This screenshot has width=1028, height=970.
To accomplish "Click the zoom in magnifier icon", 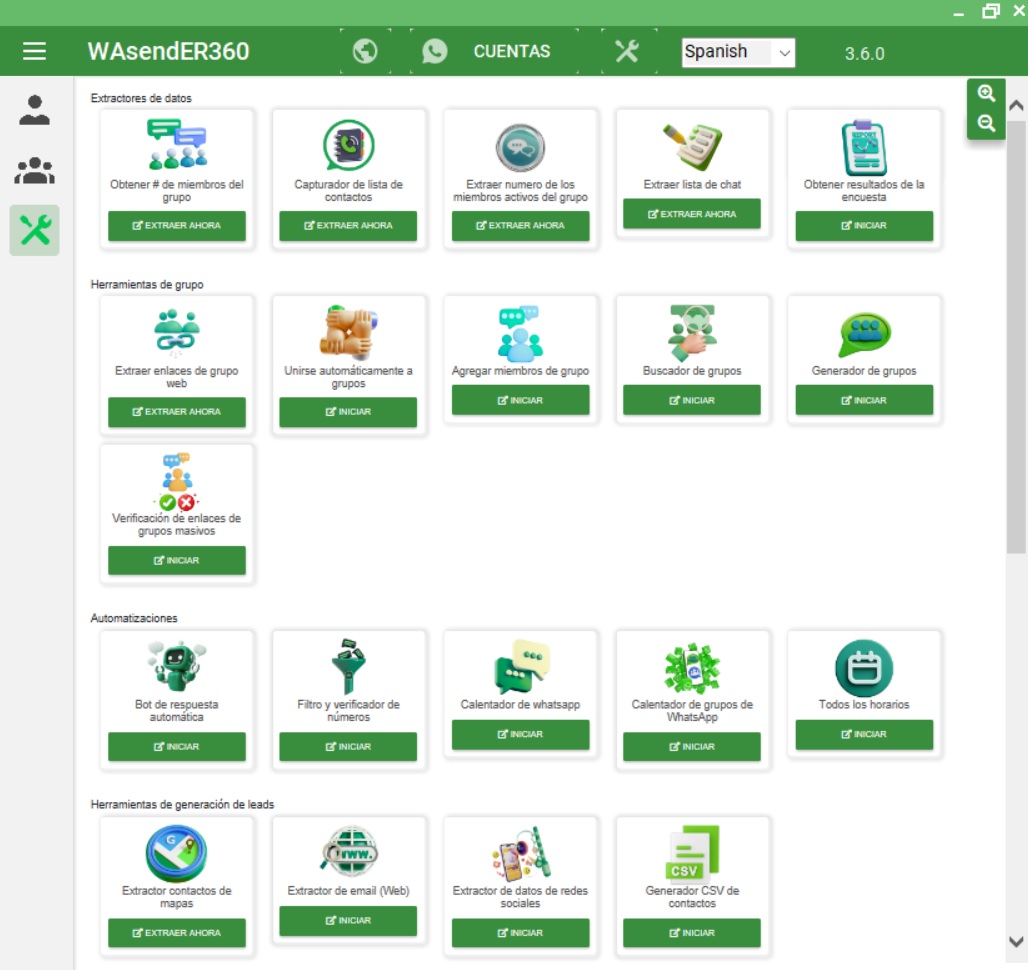I will (986, 93).
